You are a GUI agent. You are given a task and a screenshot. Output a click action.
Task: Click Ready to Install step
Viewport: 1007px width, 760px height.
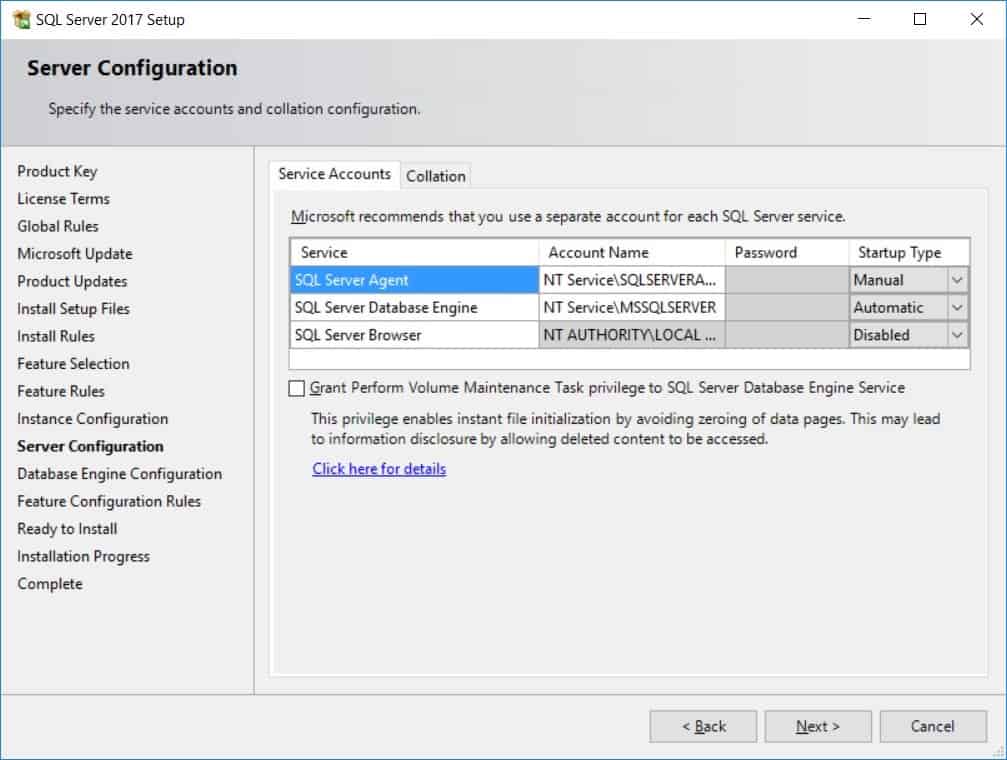pos(67,529)
